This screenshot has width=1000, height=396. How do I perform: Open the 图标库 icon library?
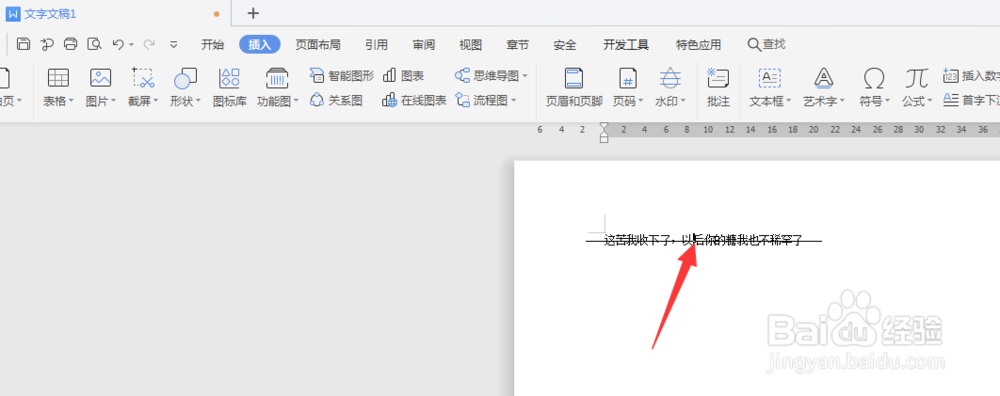pyautogui.click(x=229, y=87)
